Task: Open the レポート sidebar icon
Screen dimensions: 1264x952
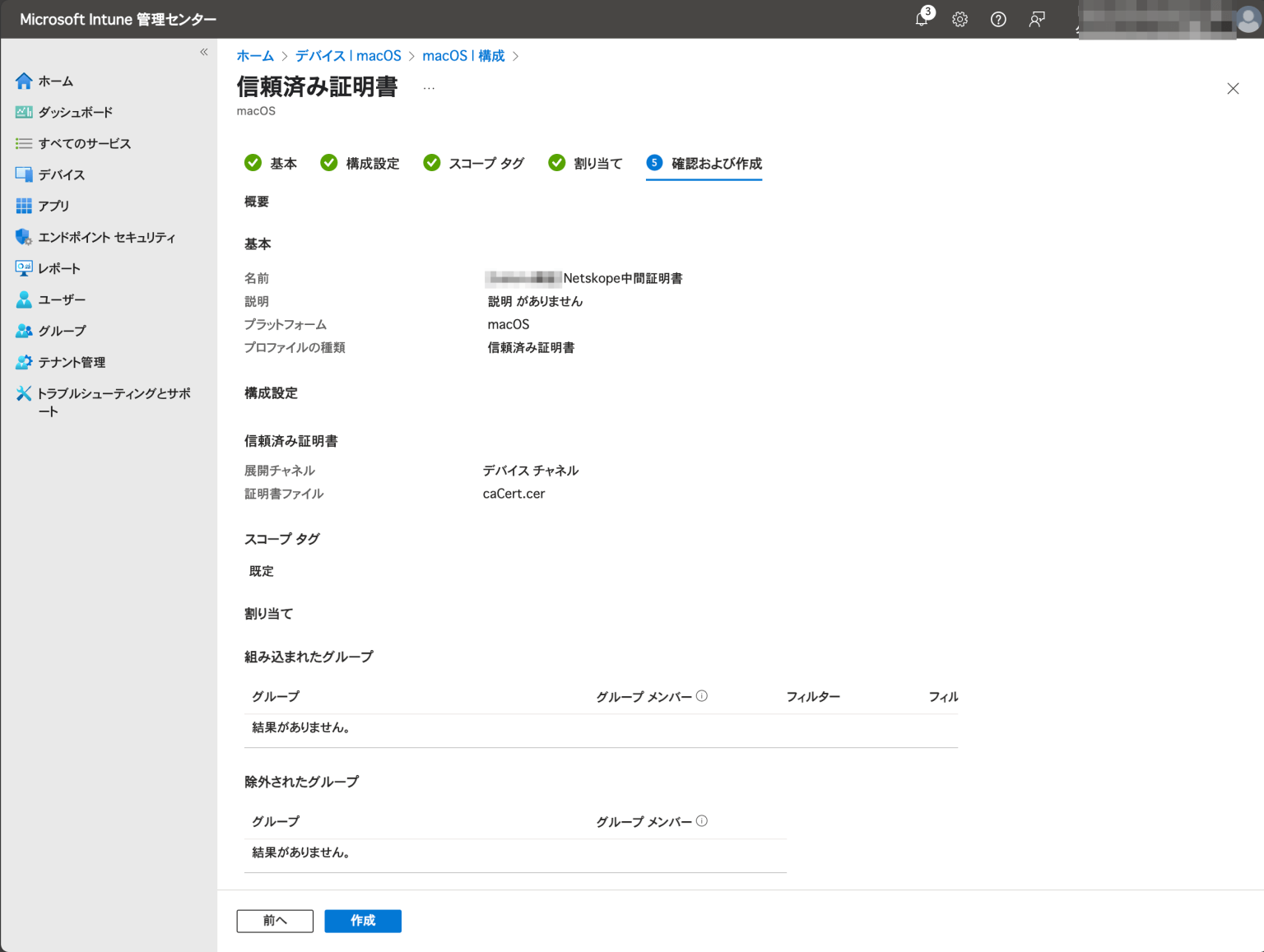Action: [x=62, y=268]
